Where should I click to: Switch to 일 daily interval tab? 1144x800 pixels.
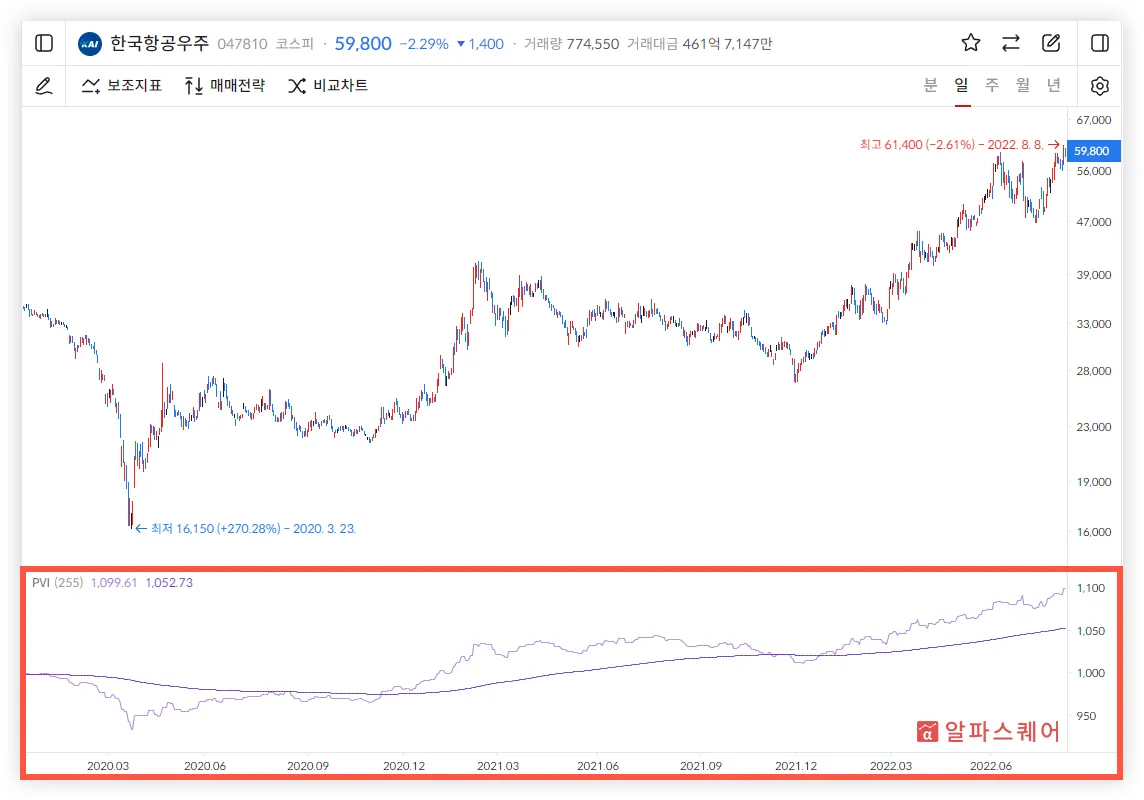(x=962, y=85)
